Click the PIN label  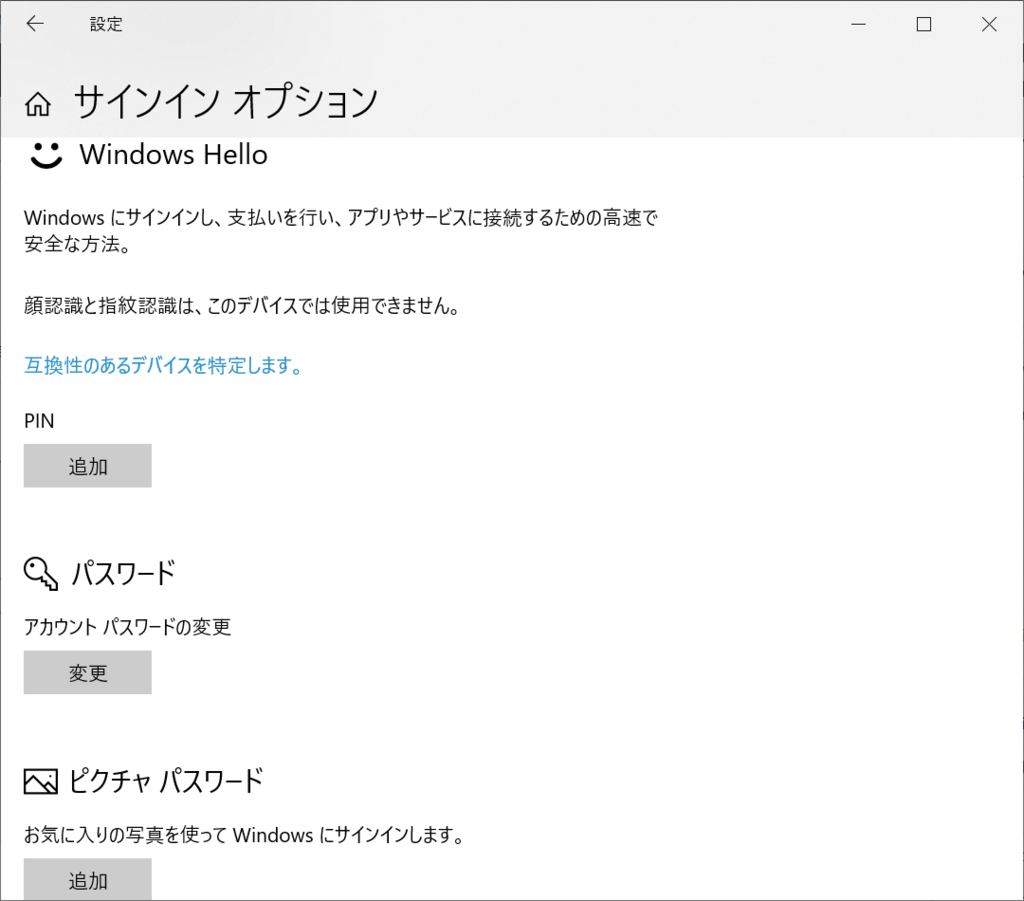pos(39,421)
